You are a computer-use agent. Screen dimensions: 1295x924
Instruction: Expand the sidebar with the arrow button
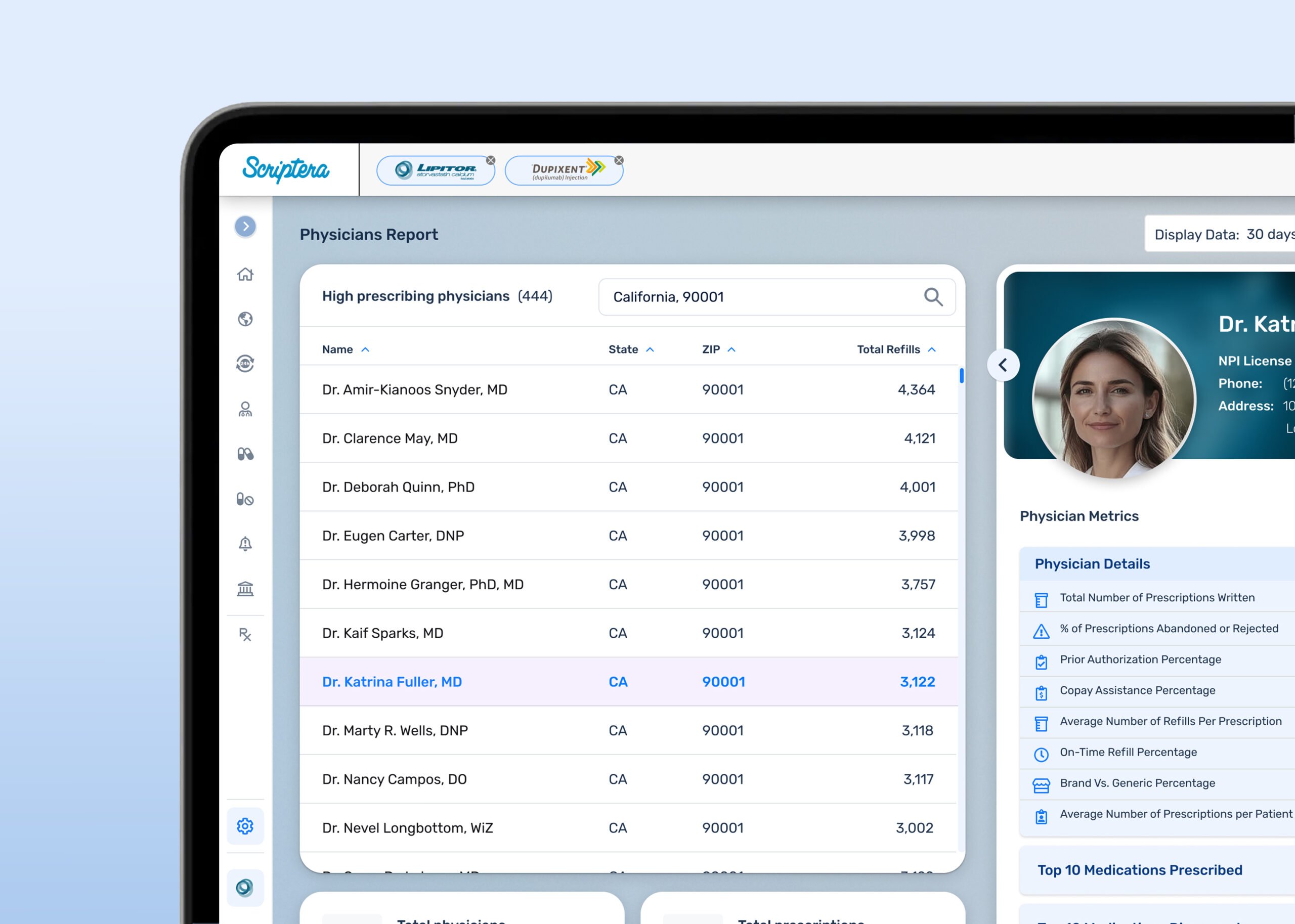coord(245,227)
